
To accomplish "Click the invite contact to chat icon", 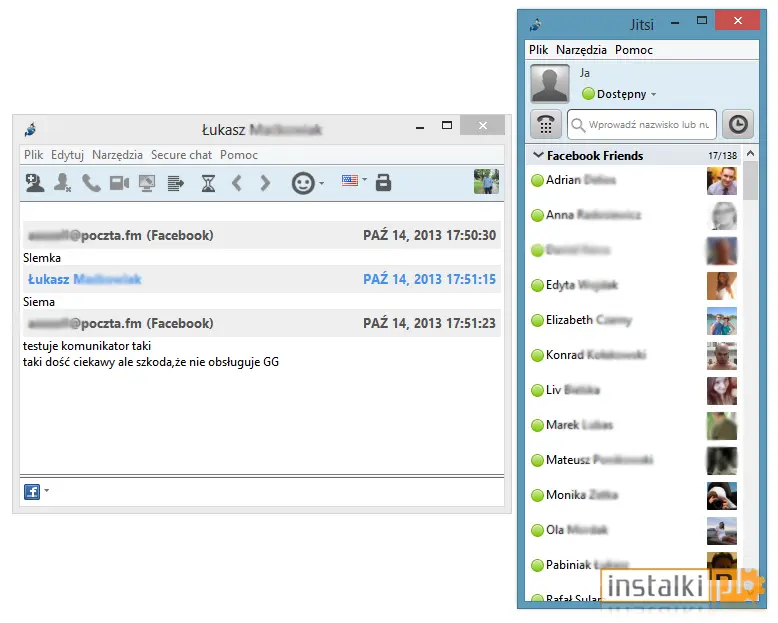I will tap(35, 183).
